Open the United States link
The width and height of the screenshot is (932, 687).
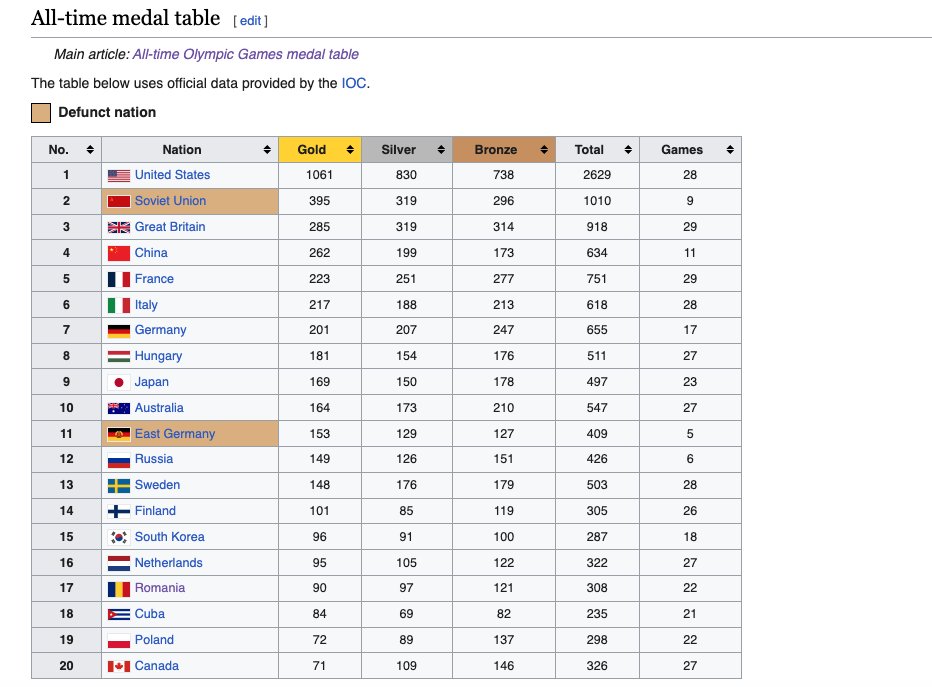[172, 175]
